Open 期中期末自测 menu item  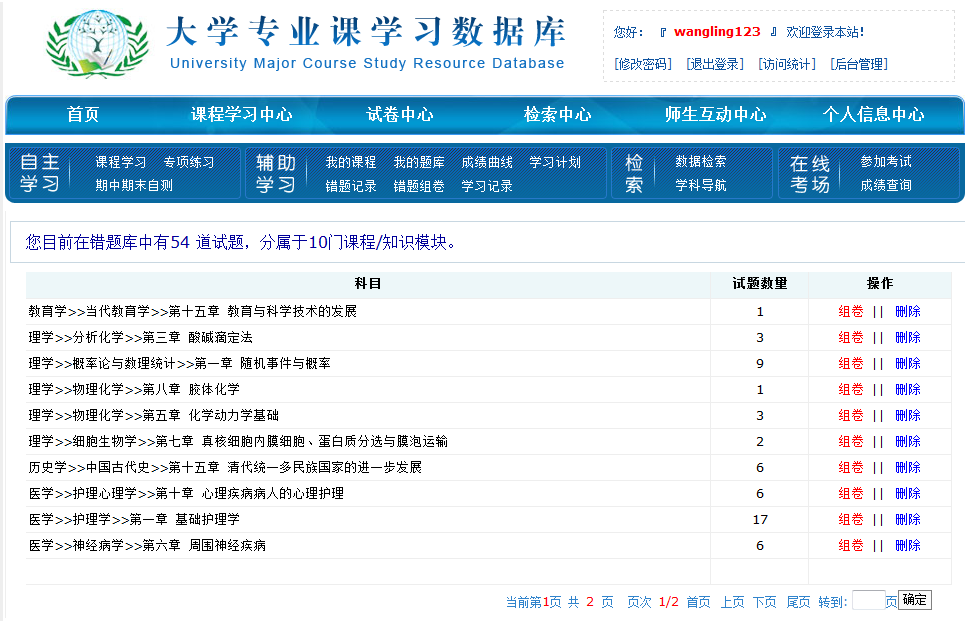134,185
